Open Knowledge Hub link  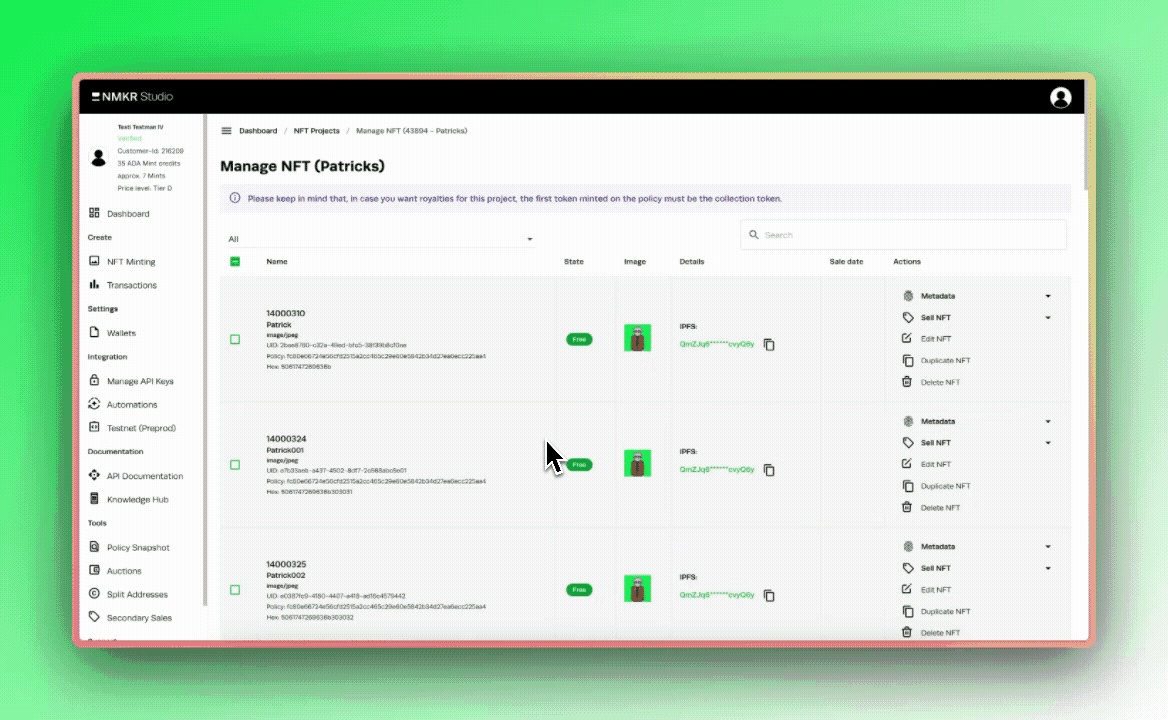137,500
